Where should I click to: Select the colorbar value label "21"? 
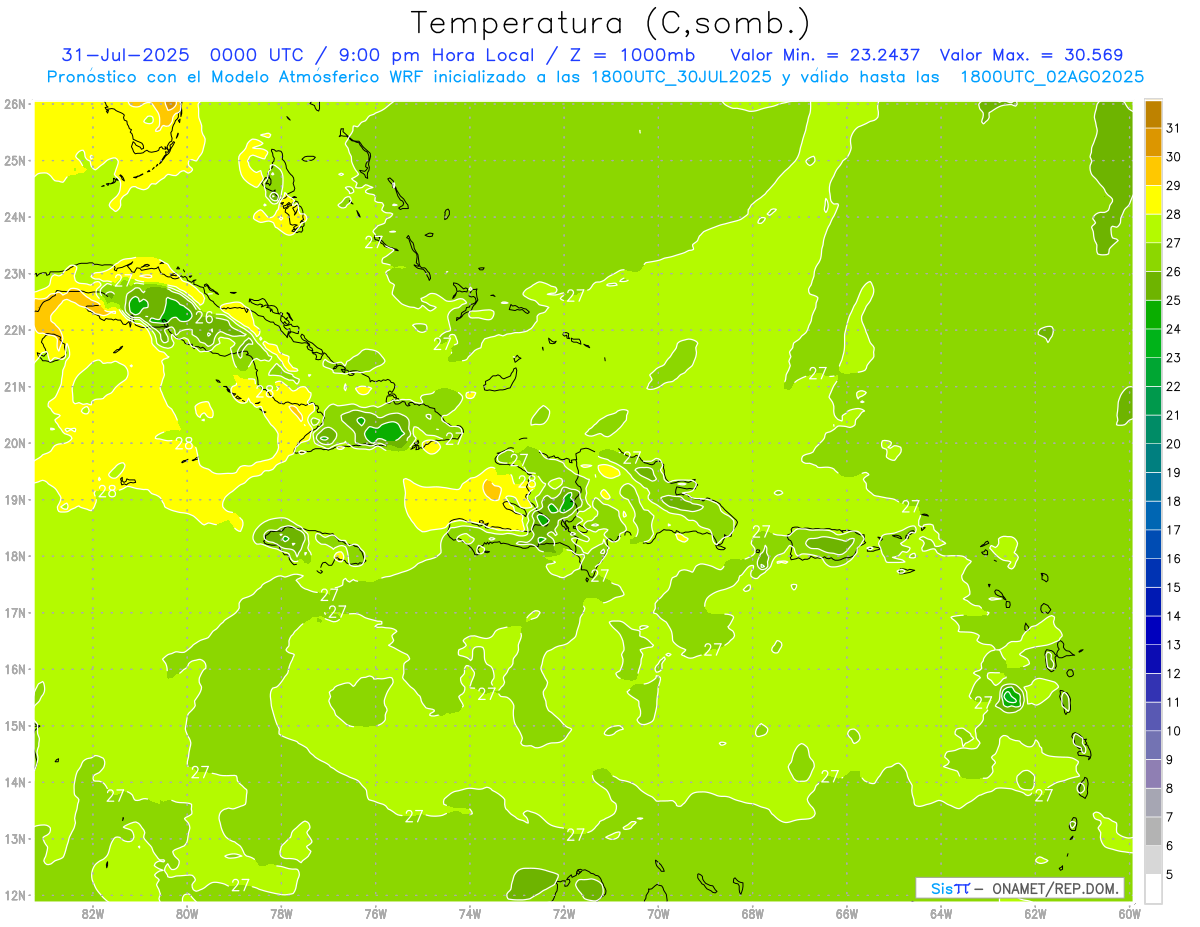pyautogui.click(x=1174, y=415)
